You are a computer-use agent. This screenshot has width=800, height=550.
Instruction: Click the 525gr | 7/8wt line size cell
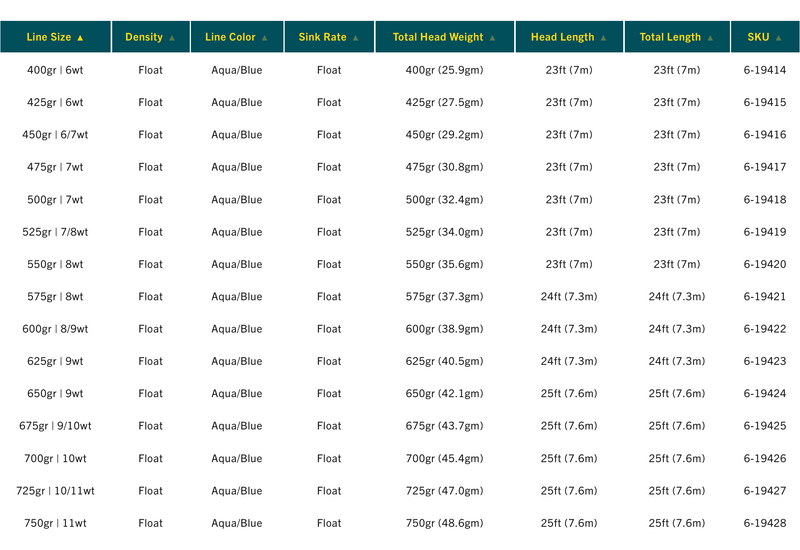[55, 232]
